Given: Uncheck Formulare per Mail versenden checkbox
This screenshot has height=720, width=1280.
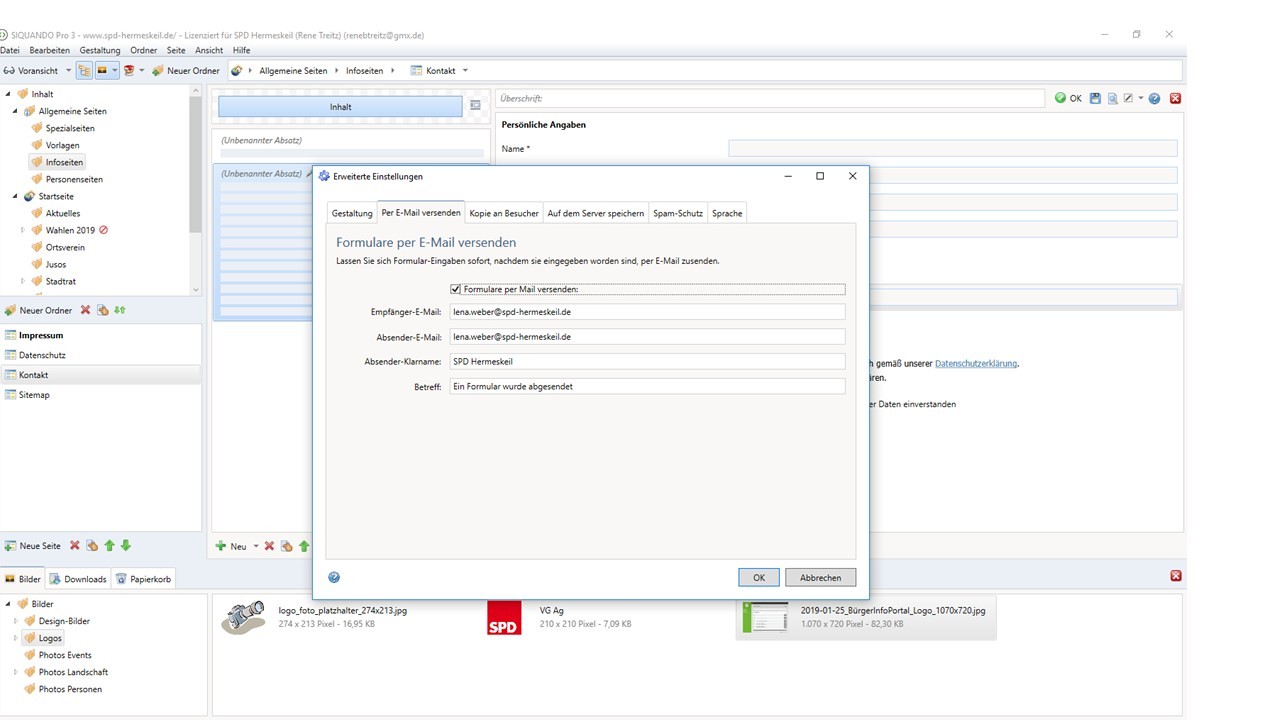Looking at the screenshot, I should 456,290.
